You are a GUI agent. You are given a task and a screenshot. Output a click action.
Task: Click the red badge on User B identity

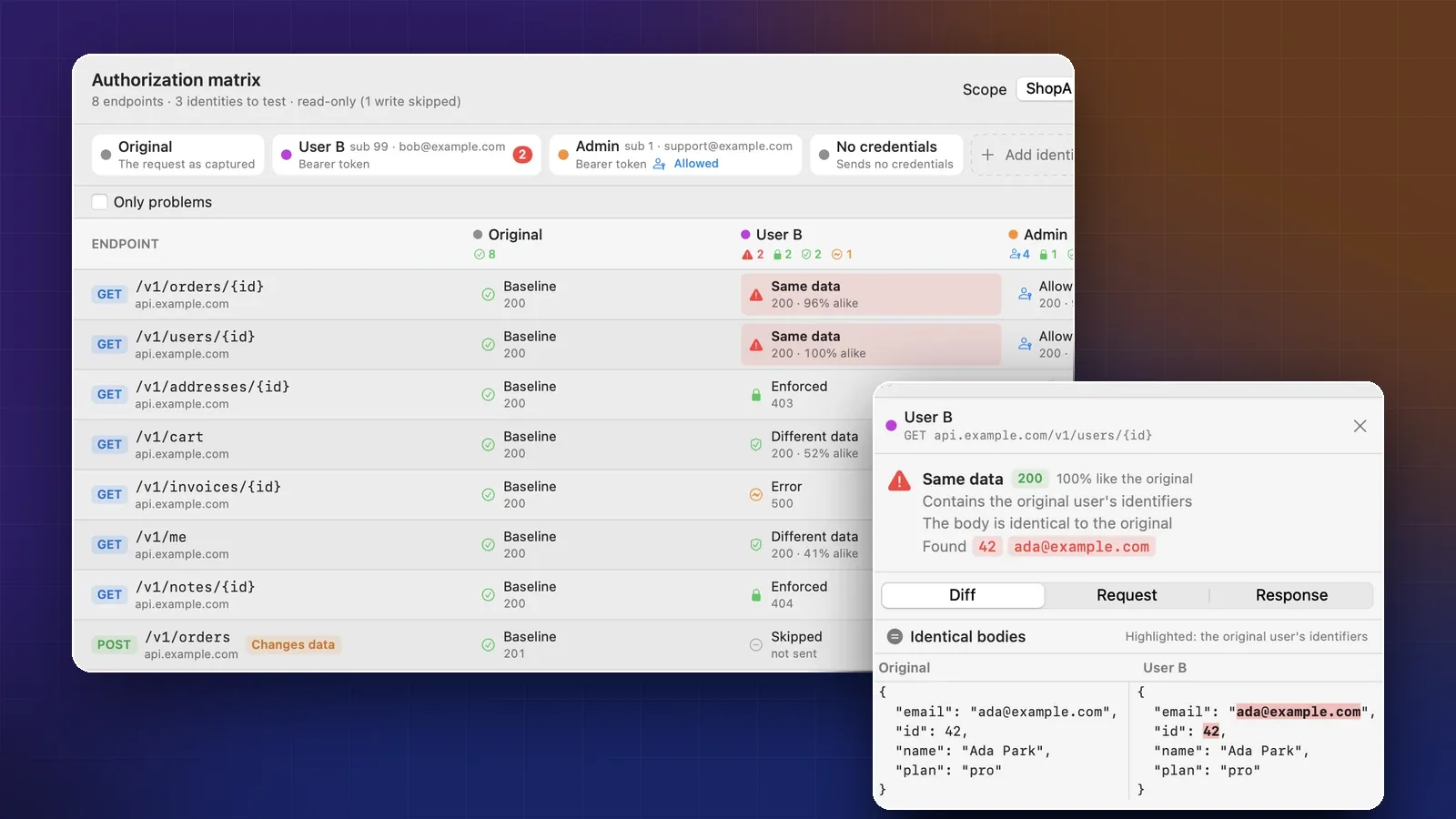(x=522, y=155)
